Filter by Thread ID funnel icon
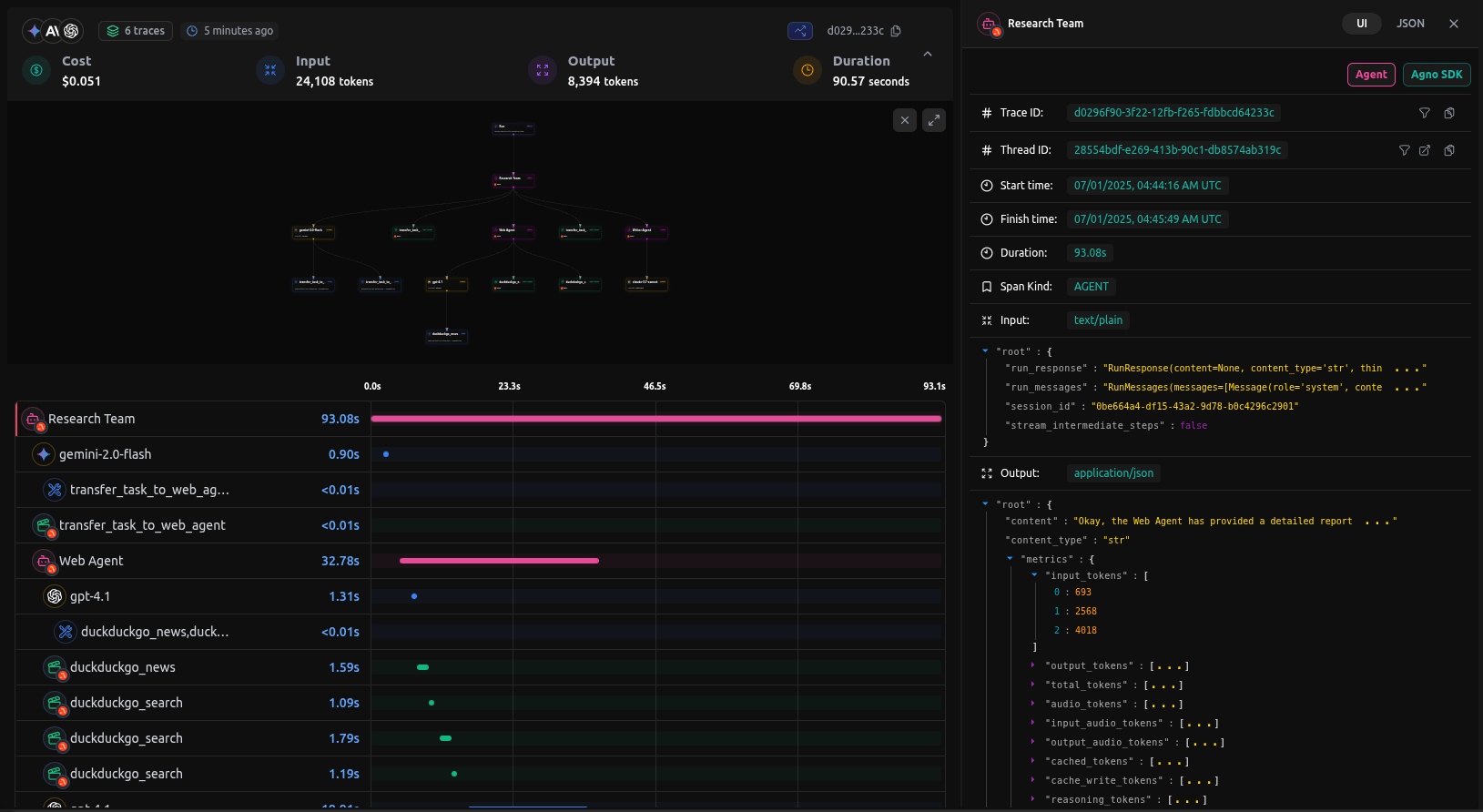 1405,150
